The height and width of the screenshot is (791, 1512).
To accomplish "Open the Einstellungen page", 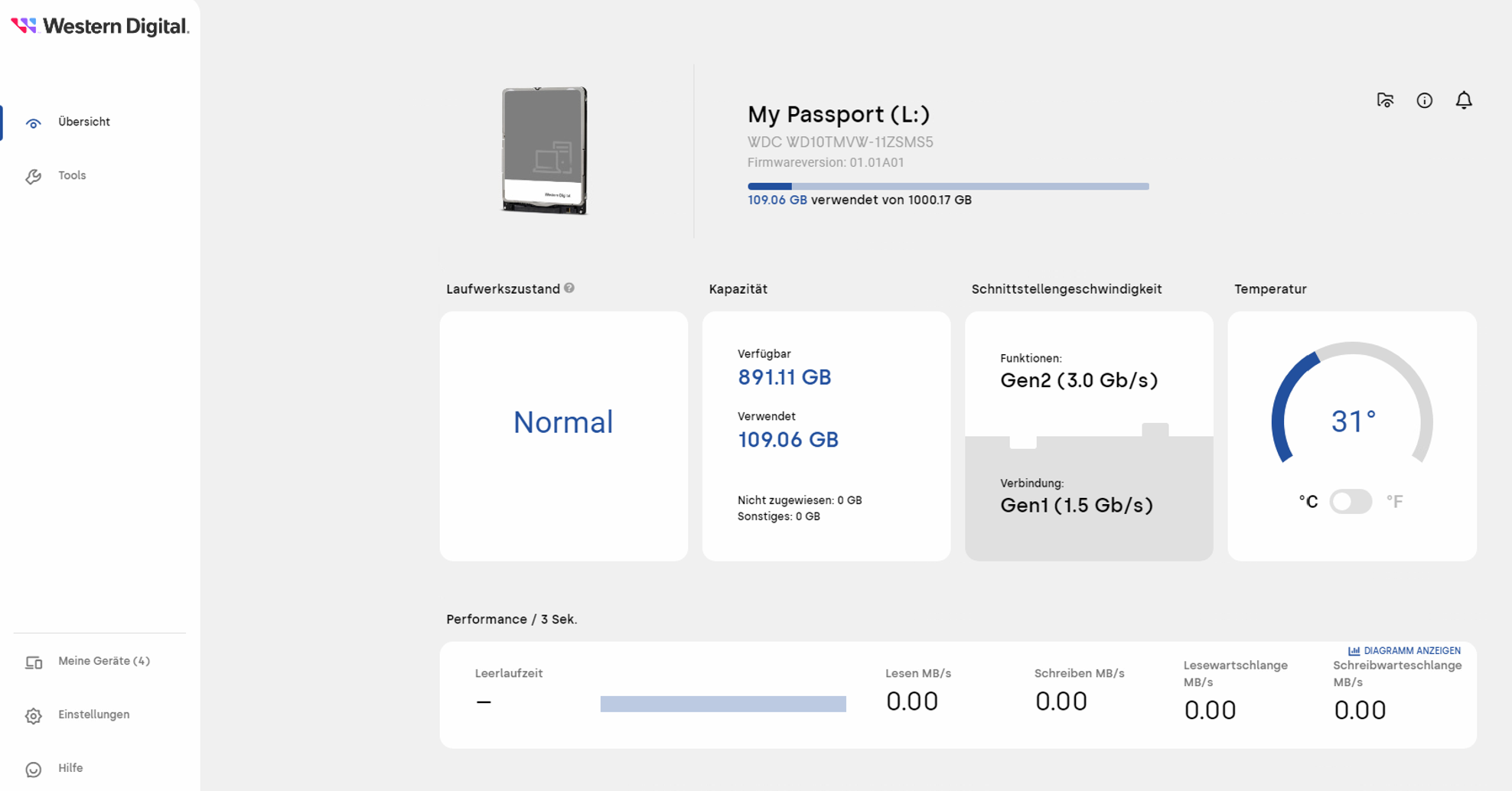I will pos(94,715).
